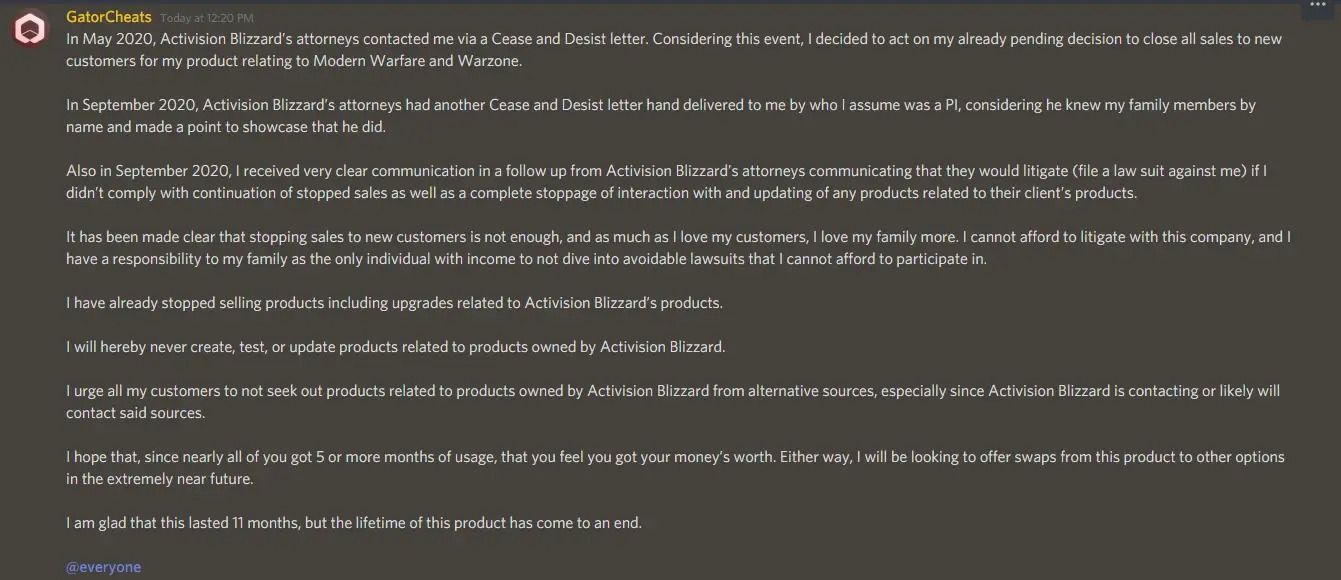Click the 'Today at 12:20 PM' timestamp
Screen dimensions: 1341x580
(x=204, y=17)
